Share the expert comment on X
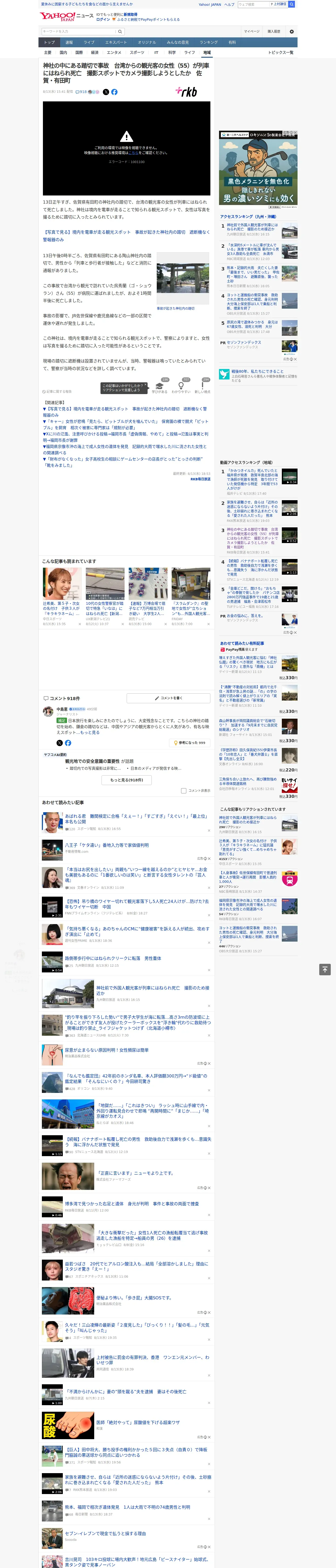This screenshot has width=336, height=1568. 59,743
